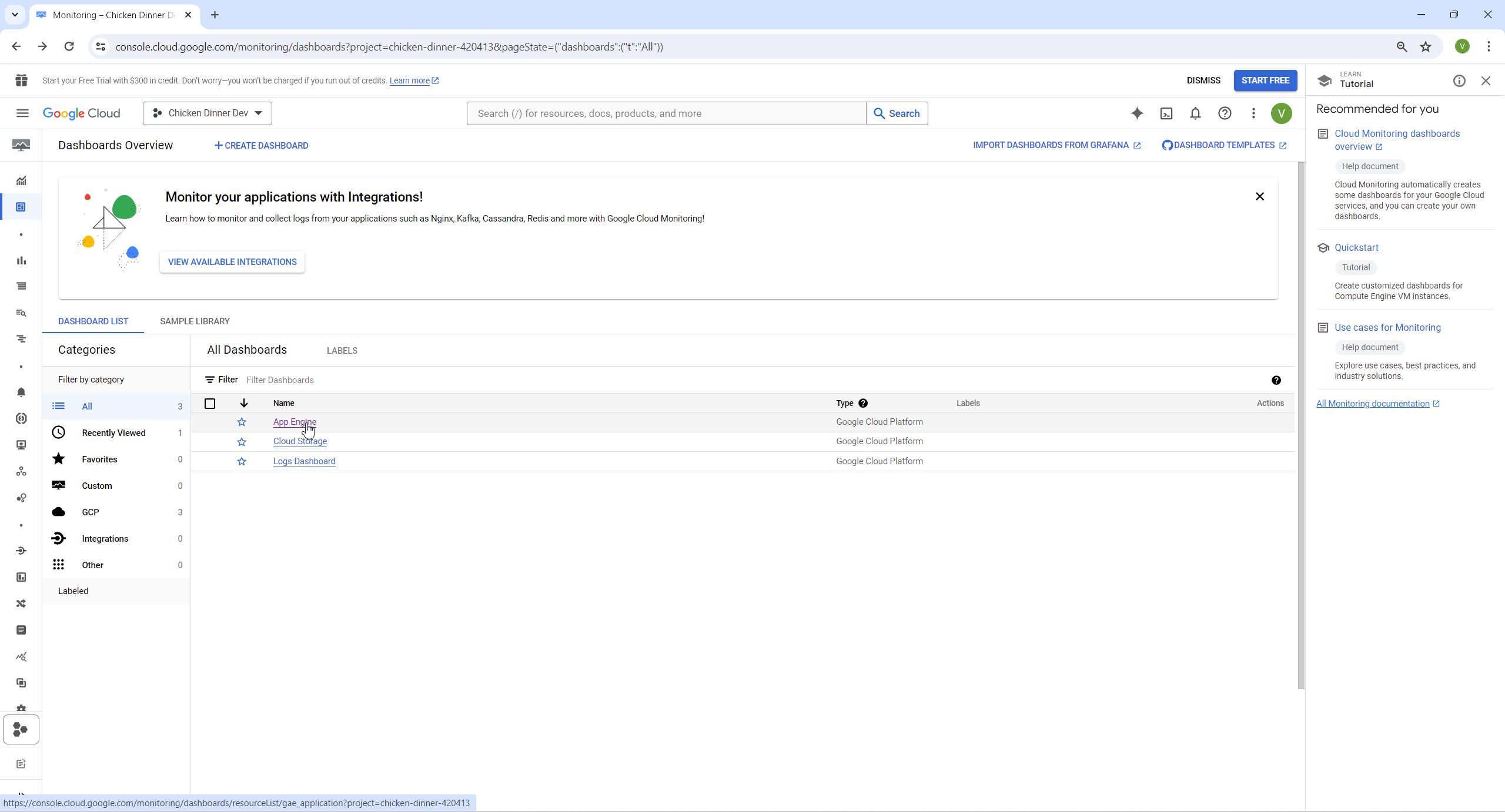Open the Labels tab
This screenshot has width=1505, height=812.
pos(342,351)
